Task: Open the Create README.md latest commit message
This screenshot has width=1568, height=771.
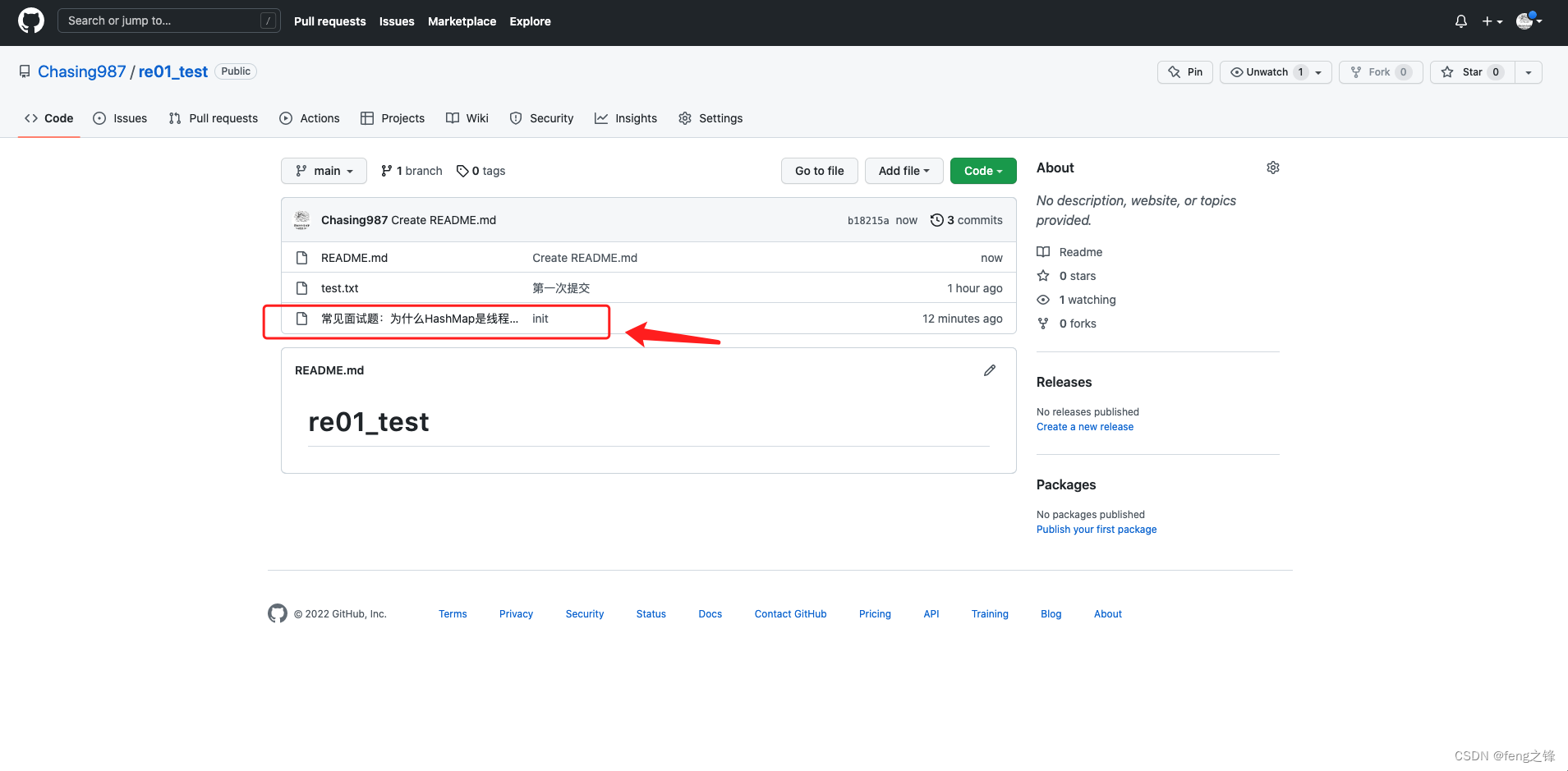Action: [444, 220]
